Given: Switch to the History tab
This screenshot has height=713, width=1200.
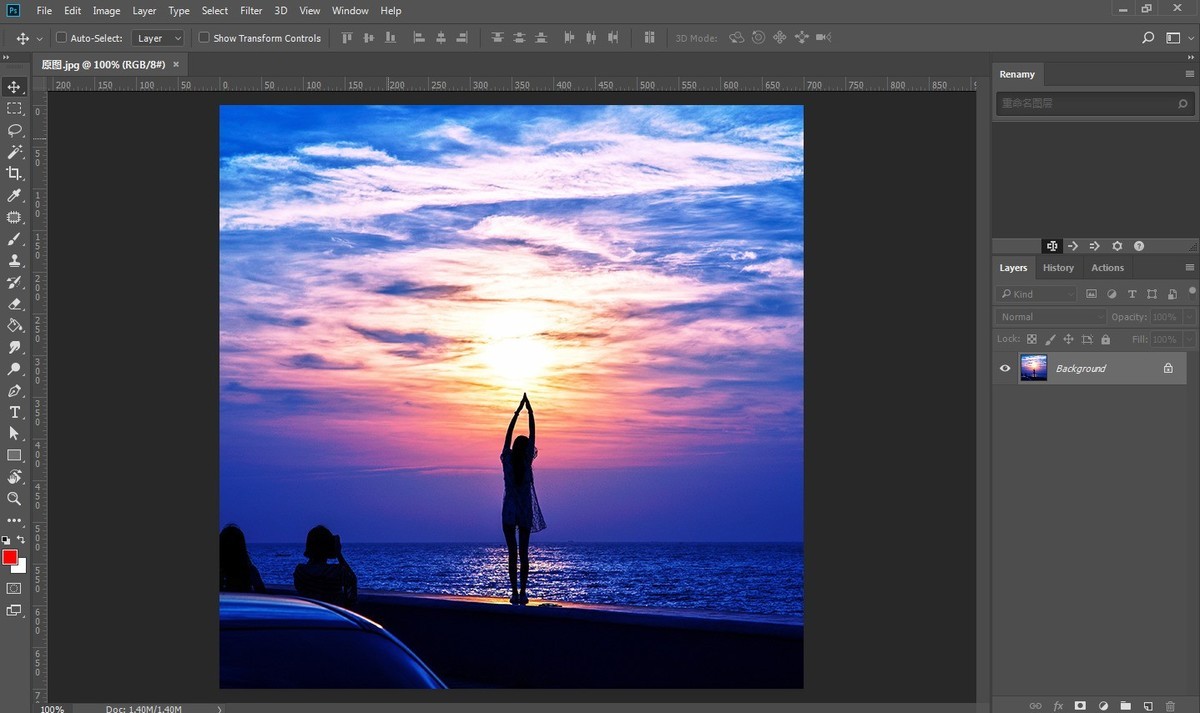Looking at the screenshot, I should (x=1058, y=267).
